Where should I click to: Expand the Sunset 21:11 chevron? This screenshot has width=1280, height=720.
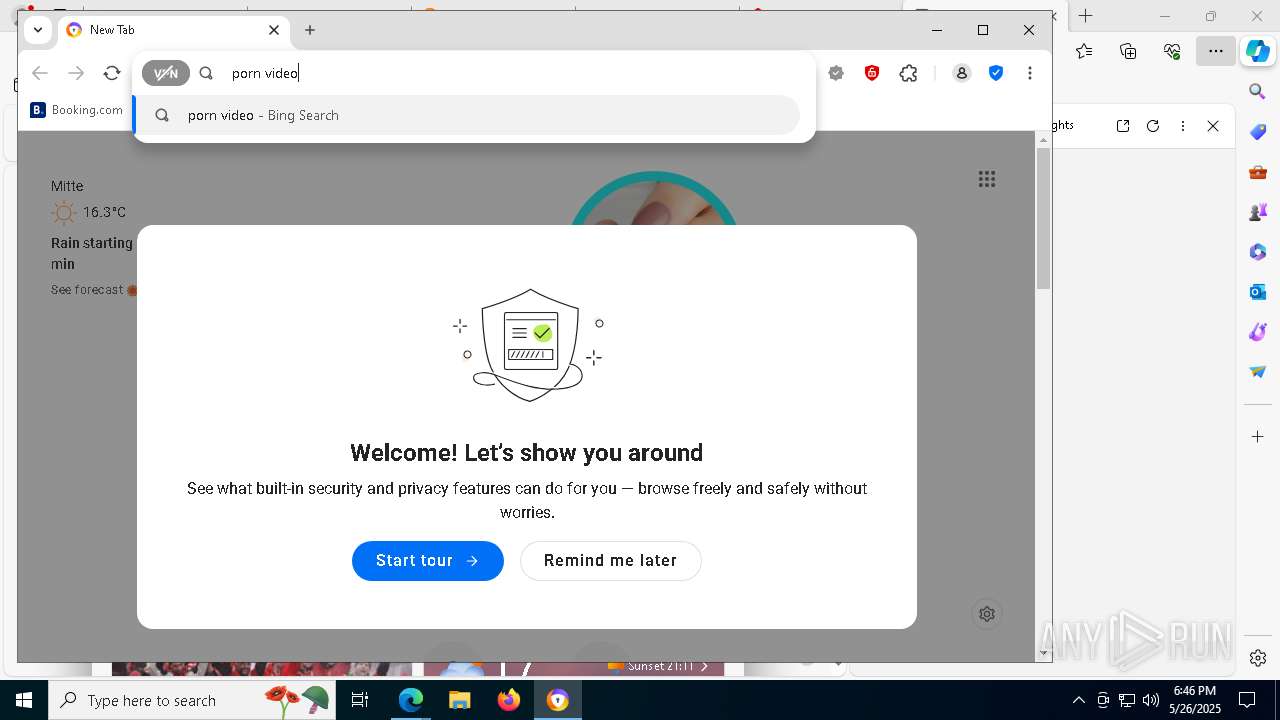coord(704,666)
